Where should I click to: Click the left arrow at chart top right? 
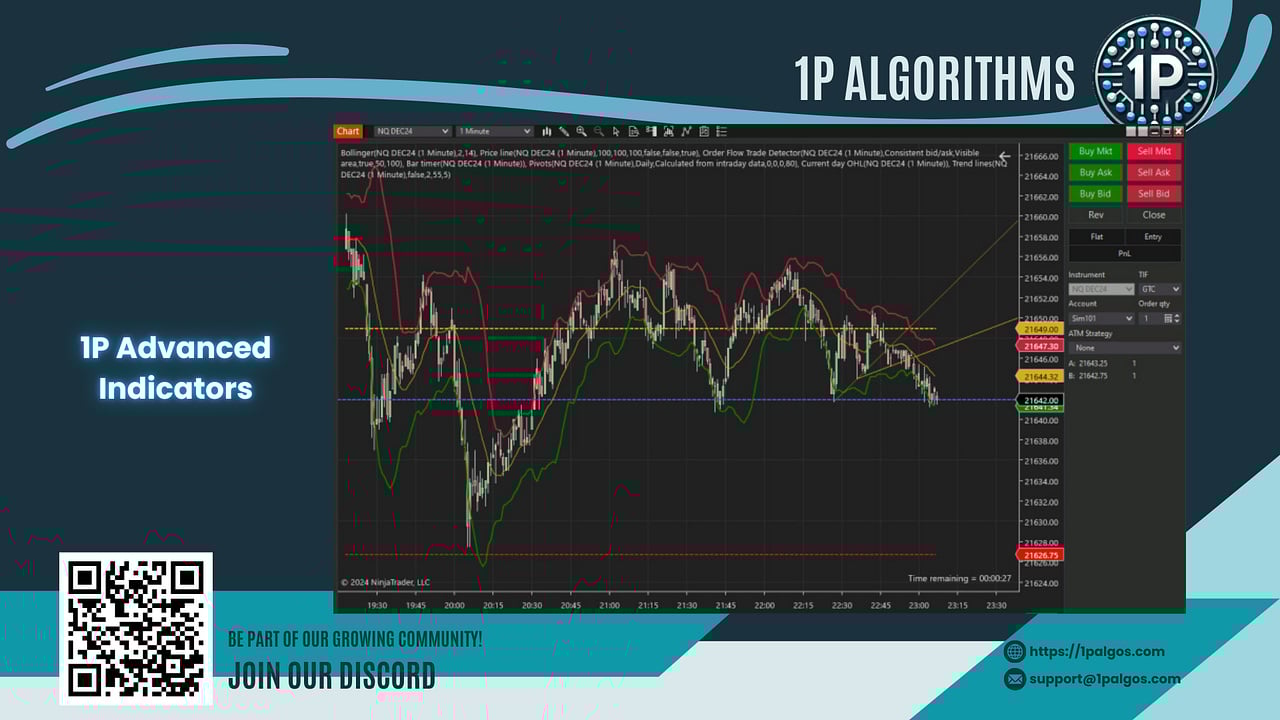[x=1004, y=156]
